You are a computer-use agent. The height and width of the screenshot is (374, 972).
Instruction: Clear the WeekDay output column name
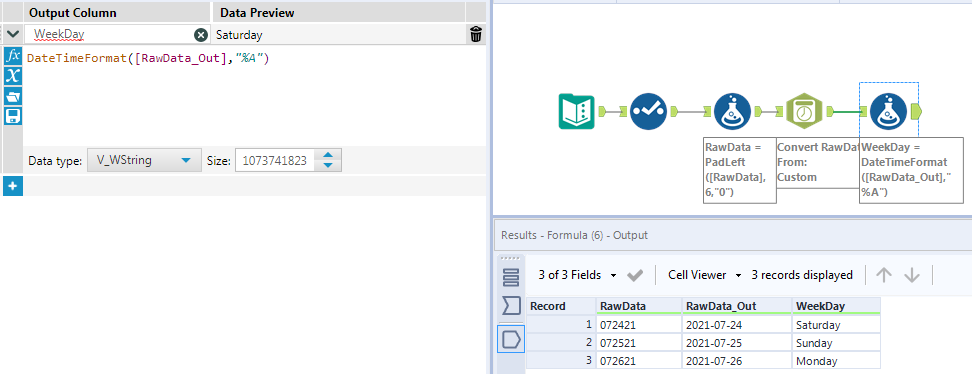tap(201, 35)
